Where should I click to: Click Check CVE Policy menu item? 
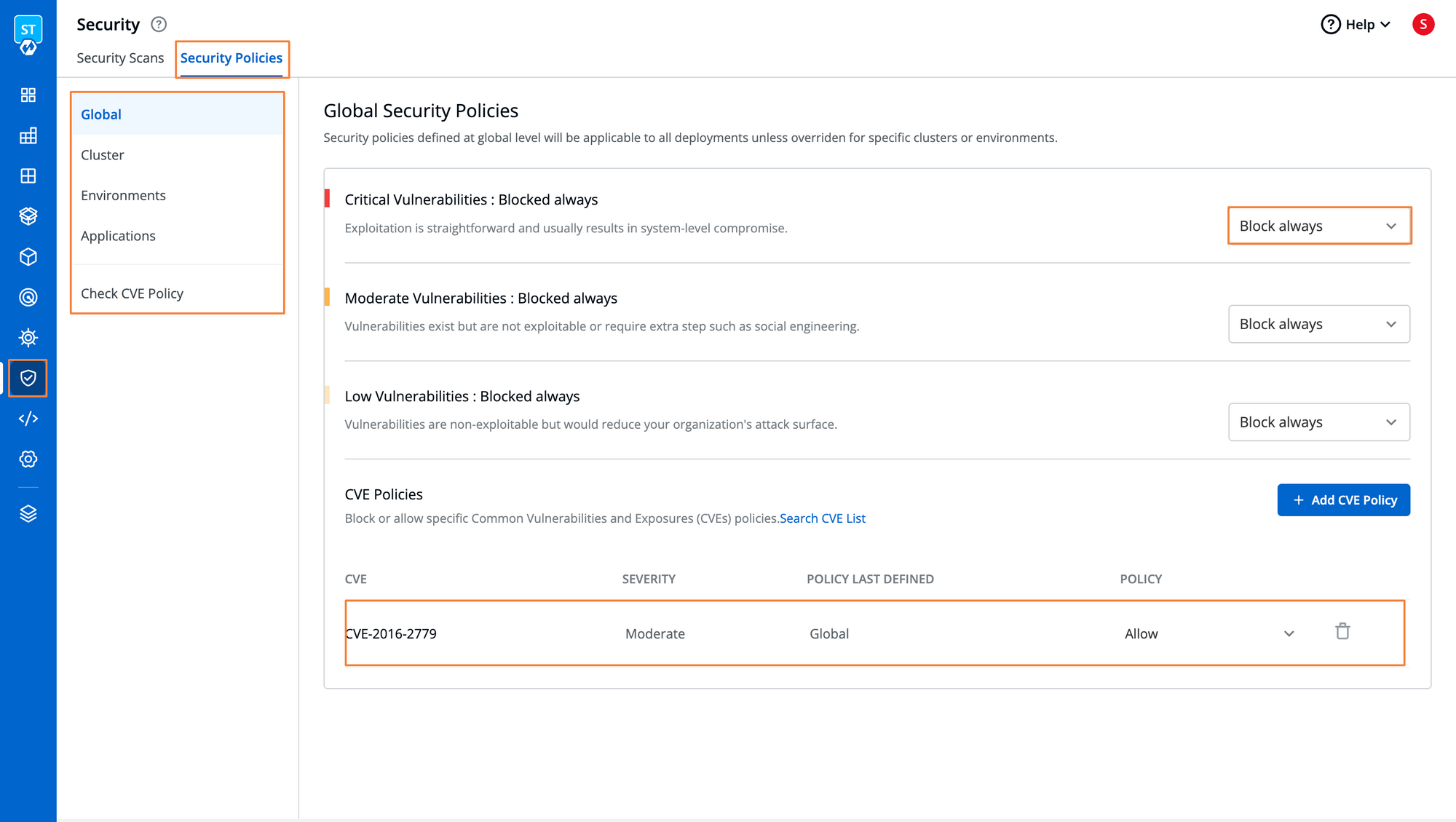133,293
